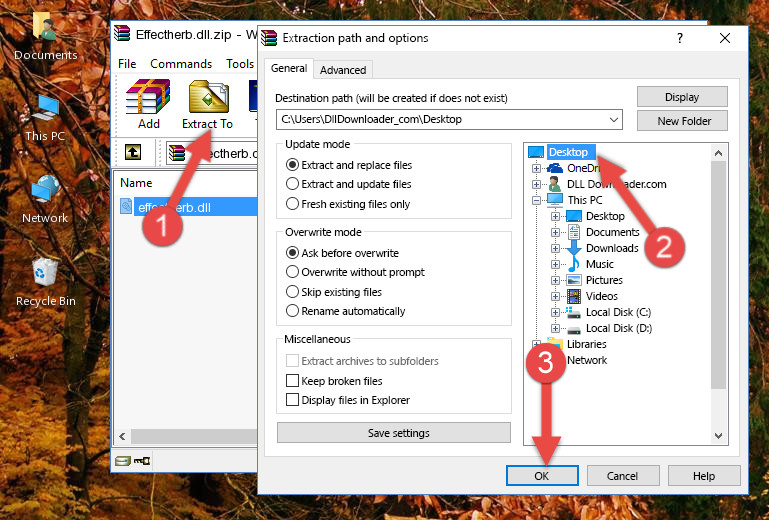Collapse the This PC tree node
Viewport: 769px width, 520px height.
537,200
